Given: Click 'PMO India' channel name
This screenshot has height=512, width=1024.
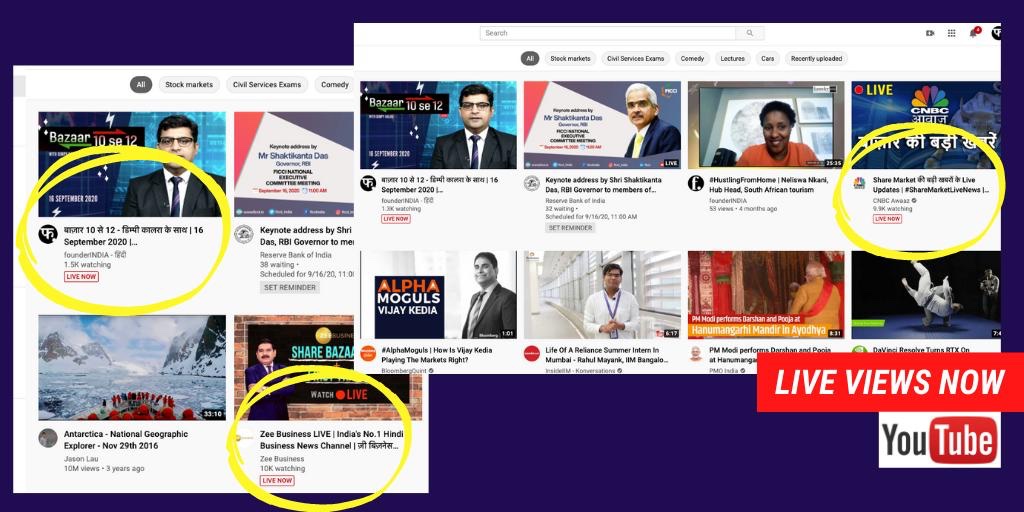Looking at the screenshot, I should click(x=724, y=370).
